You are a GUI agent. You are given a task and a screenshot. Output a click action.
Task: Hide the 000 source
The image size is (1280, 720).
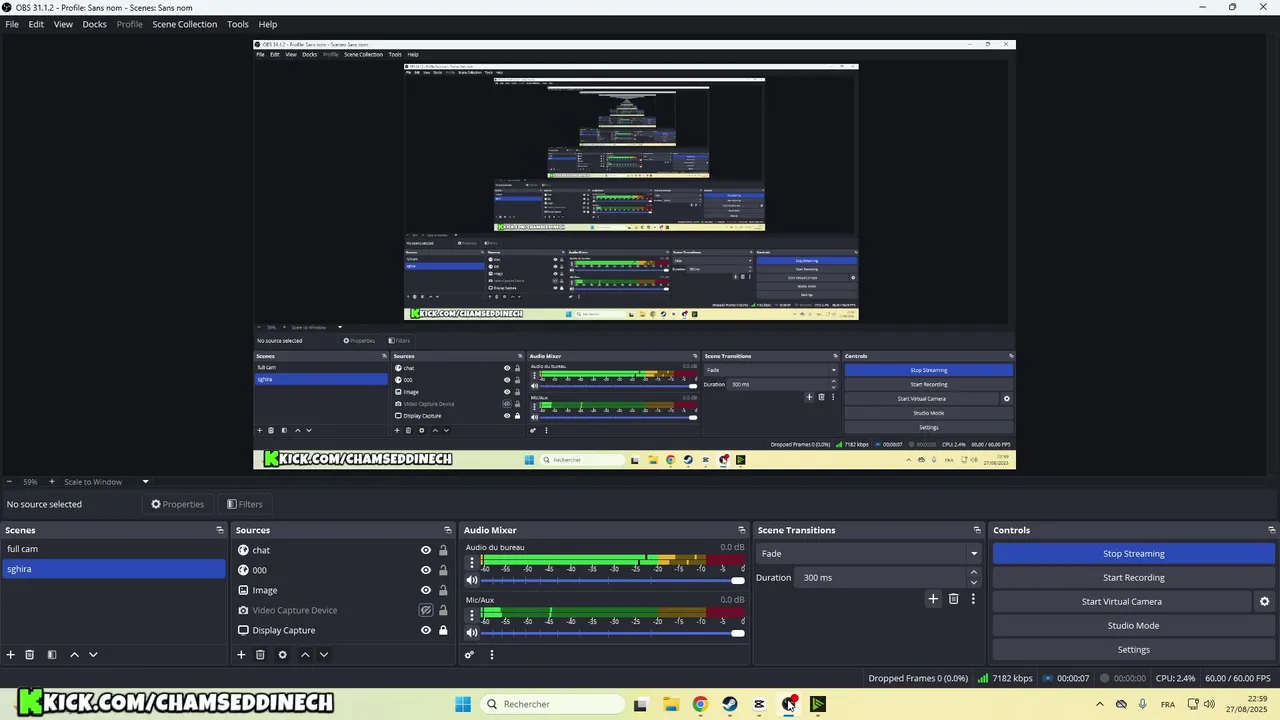[426, 570]
